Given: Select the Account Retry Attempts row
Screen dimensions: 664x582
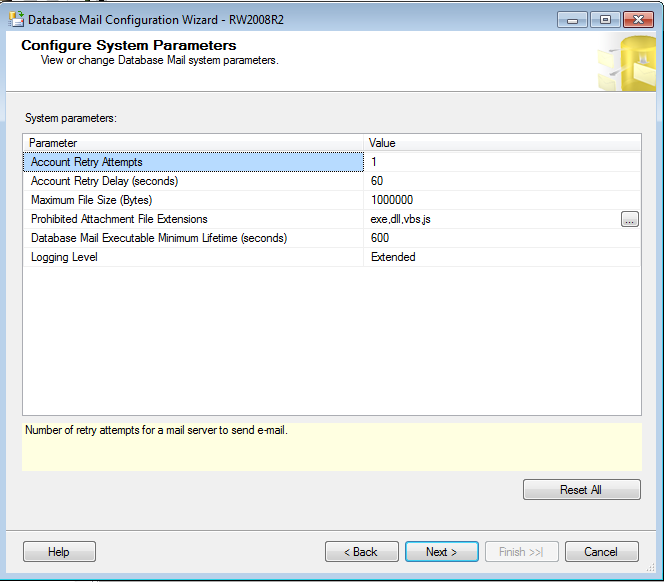Looking at the screenshot, I should tap(194, 162).
